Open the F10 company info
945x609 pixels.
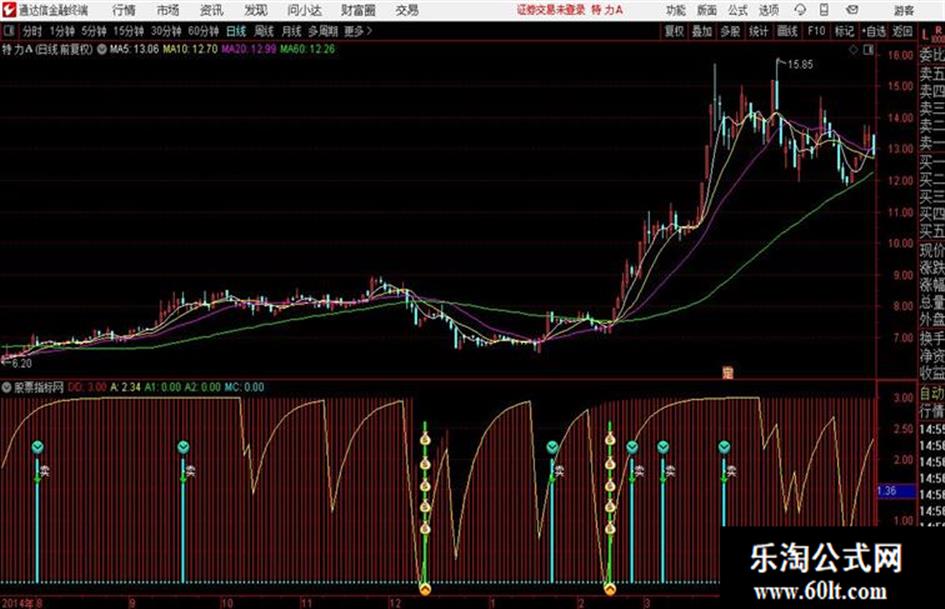(x=817, y=31)
